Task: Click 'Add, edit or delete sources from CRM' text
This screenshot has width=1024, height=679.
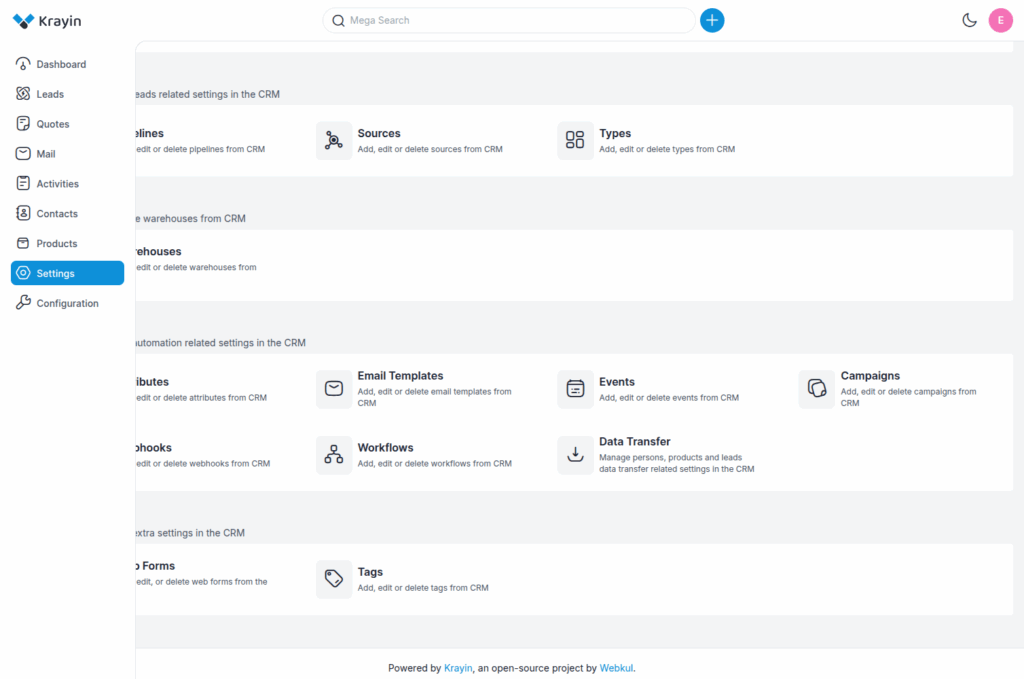Action: [430, 150]
